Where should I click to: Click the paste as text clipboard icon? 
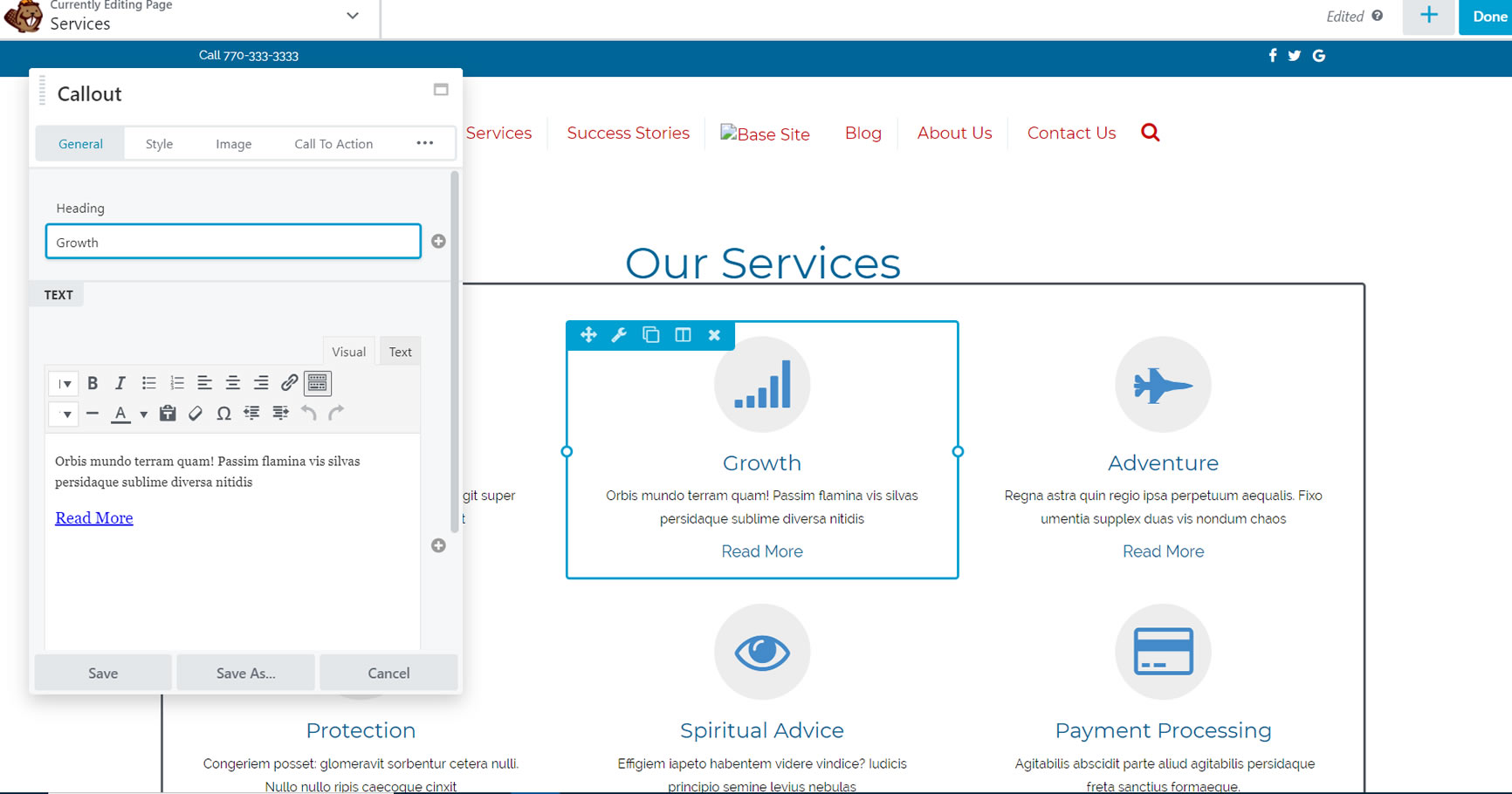click(x=168, y=414)
